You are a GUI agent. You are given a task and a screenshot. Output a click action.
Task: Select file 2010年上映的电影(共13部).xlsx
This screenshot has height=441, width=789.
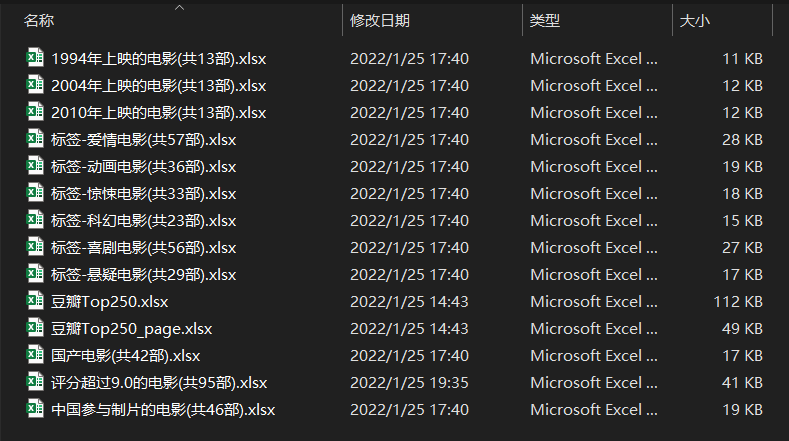click(x=158, y=112)
